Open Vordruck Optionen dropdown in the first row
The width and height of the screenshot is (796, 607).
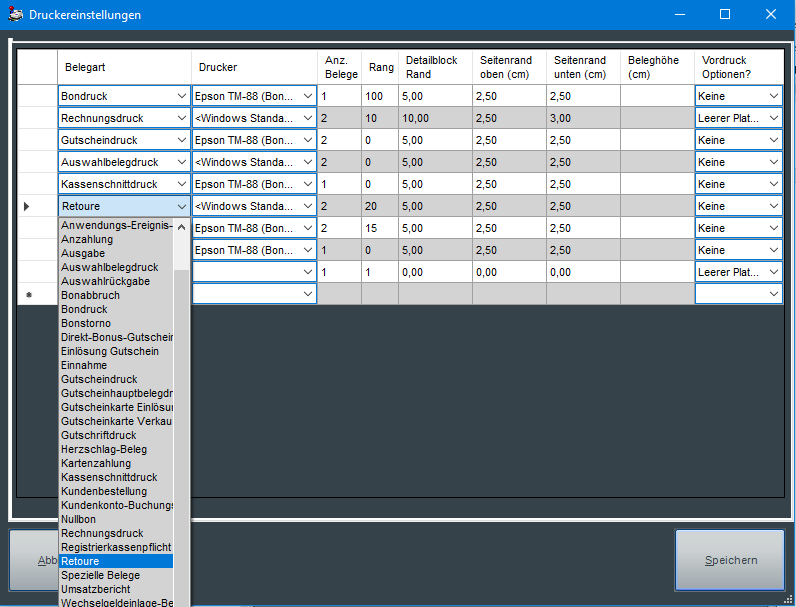coord(773,96)
